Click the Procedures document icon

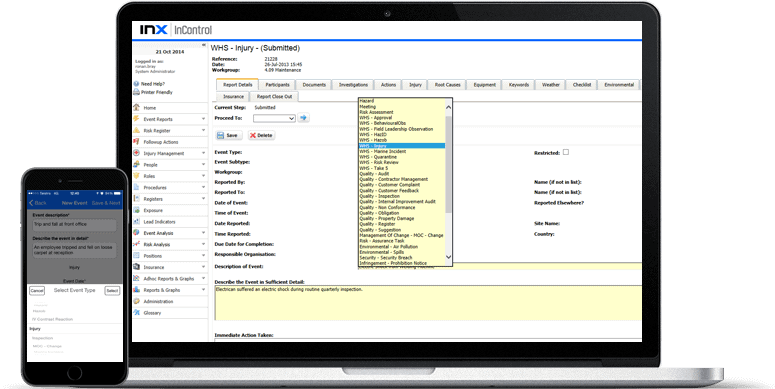point(137,187)
